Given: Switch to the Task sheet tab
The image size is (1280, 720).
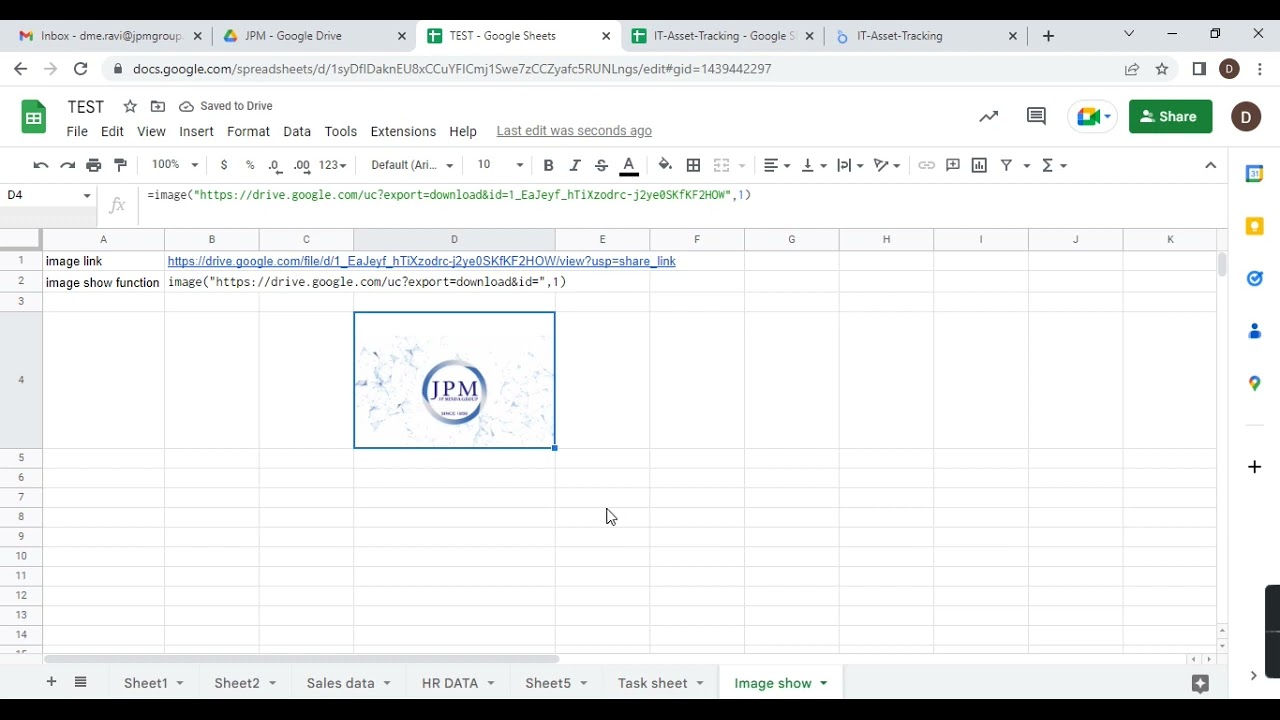Looking at the screenshot, I should pyautogui.click(x=661, y=683).
